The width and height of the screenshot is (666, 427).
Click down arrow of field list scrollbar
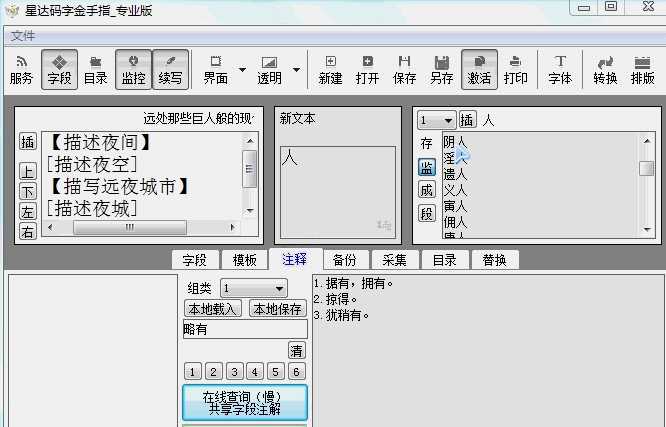click(x=250, y=211)
